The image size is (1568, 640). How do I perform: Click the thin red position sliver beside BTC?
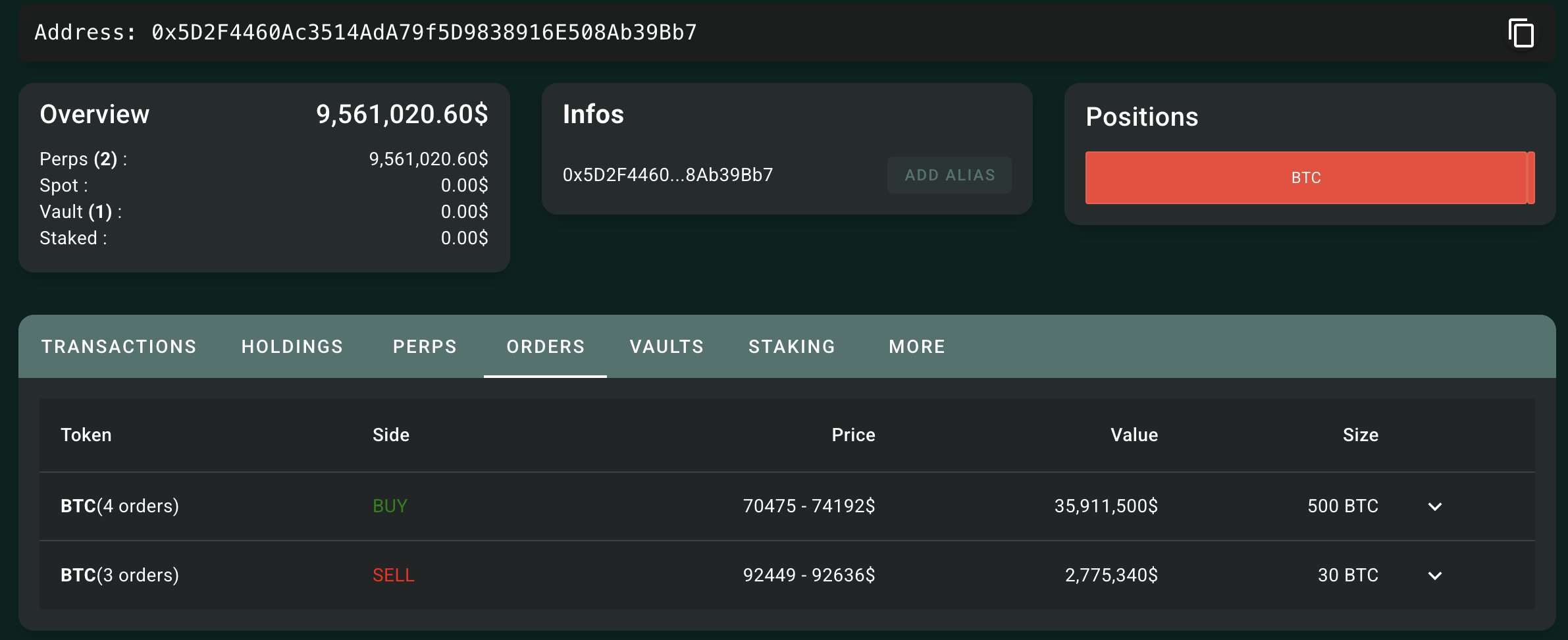1531,178
